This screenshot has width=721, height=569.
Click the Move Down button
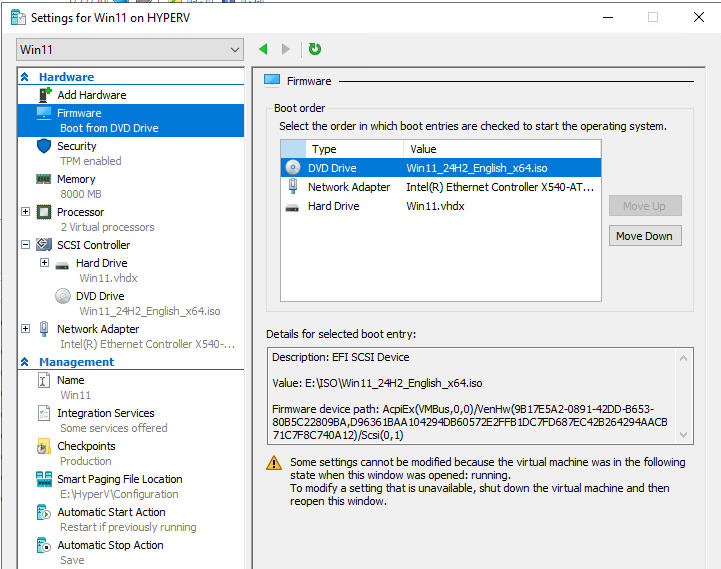(x=645, y=236)
